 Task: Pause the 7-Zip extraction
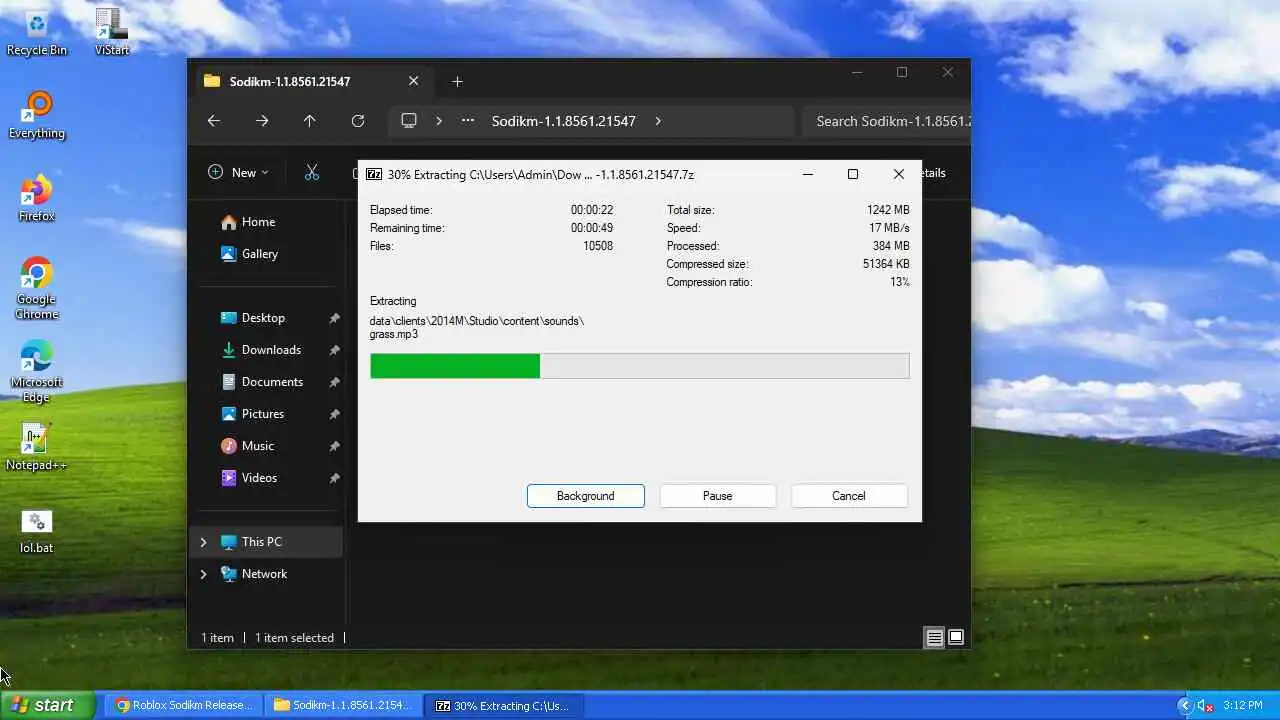(717, 496)
